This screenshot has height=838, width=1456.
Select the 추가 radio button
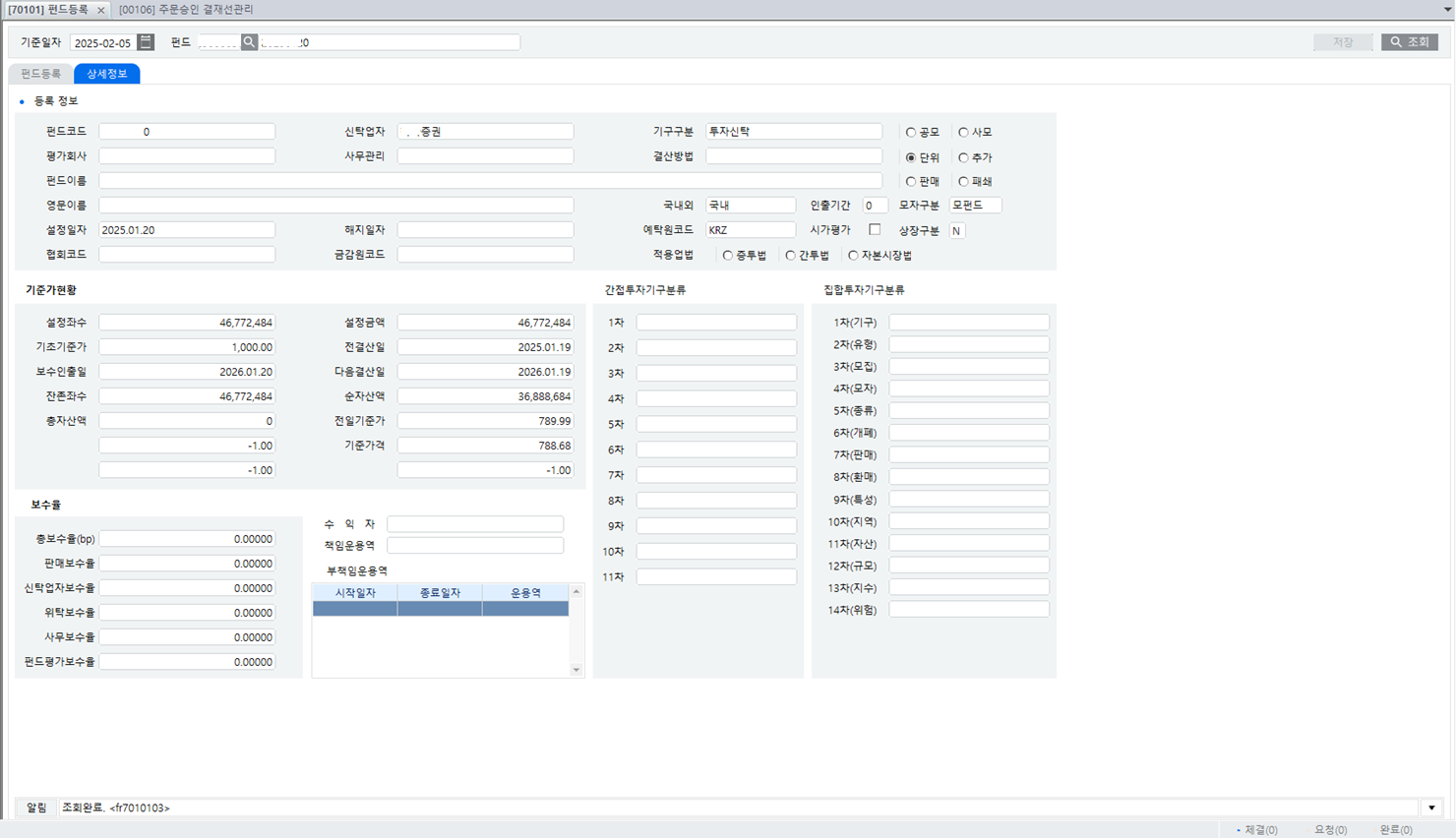pyautogui.click(x=963, y=157)
